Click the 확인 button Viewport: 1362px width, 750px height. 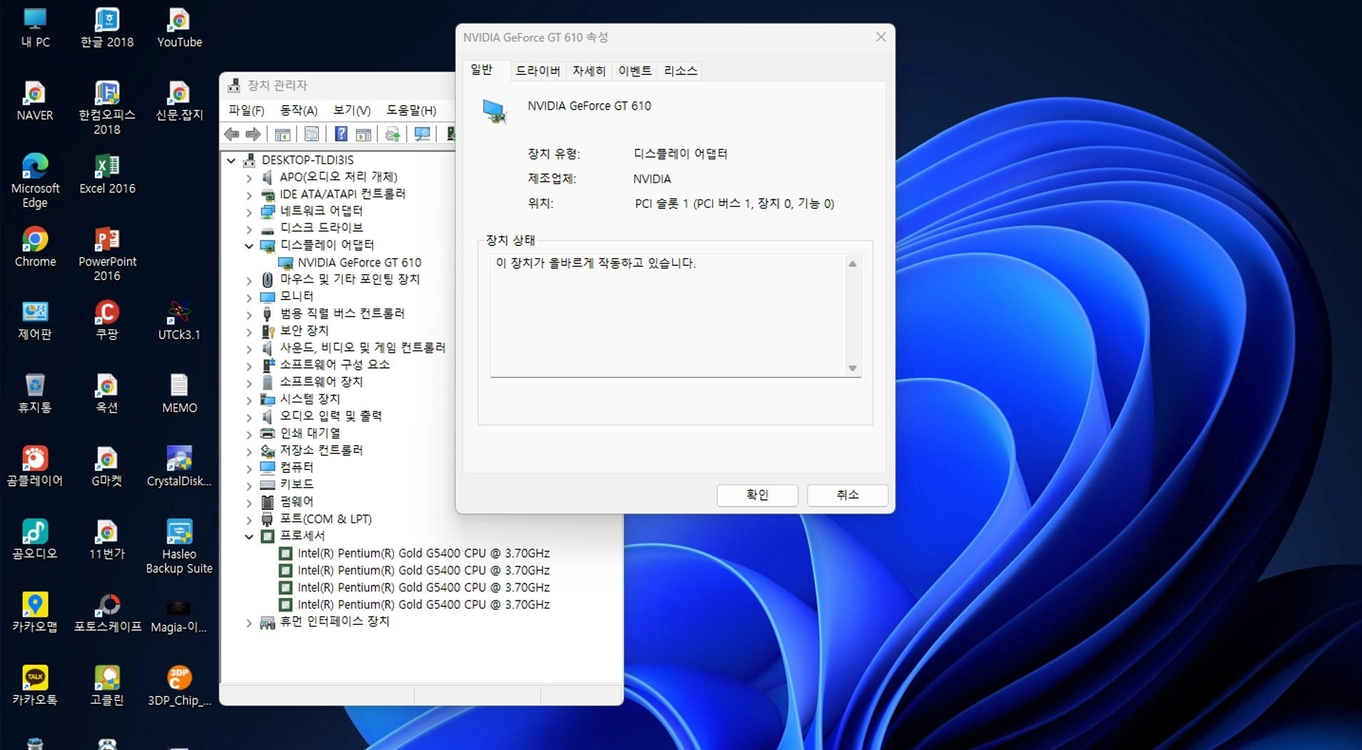coord(757,495)
